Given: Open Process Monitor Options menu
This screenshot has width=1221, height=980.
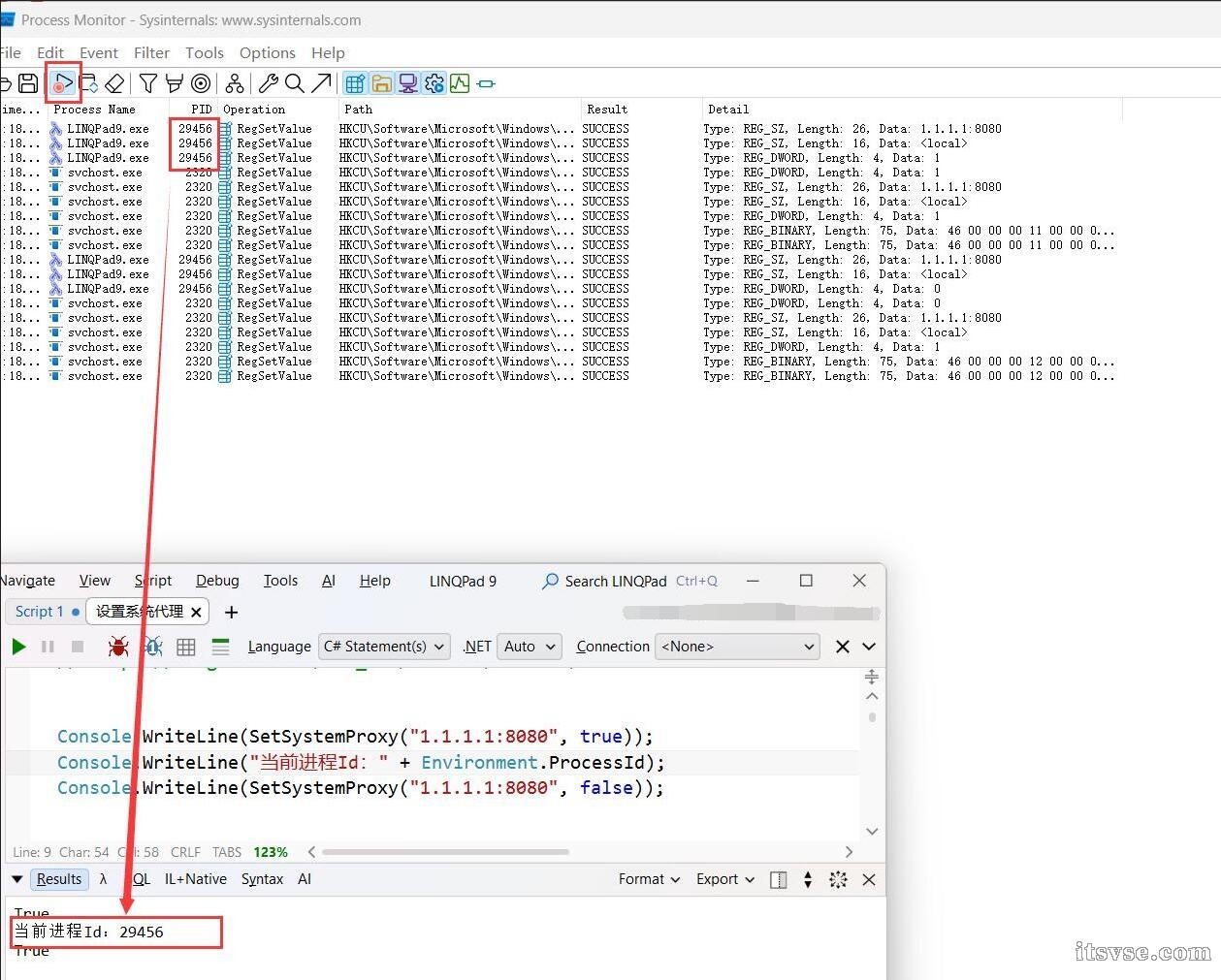Looking at the screenshot, I should [x=268, y=52].
